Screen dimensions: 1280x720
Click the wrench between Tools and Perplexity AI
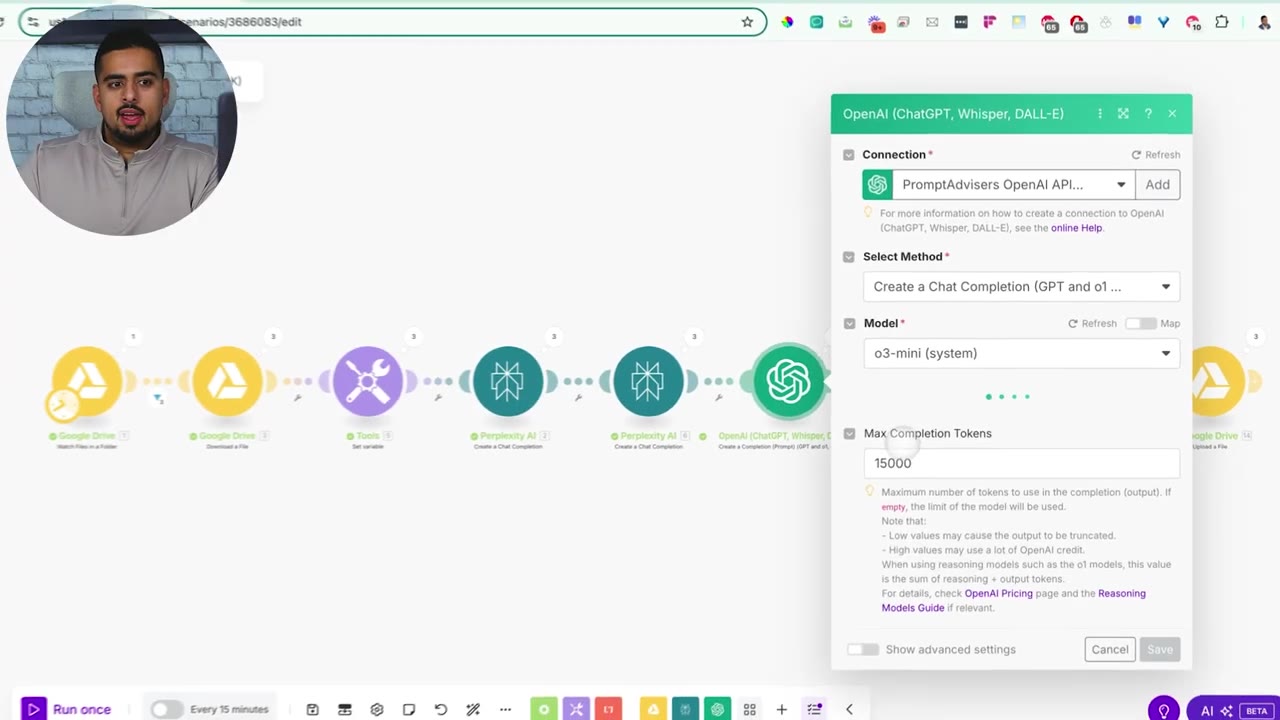[438, 398]
